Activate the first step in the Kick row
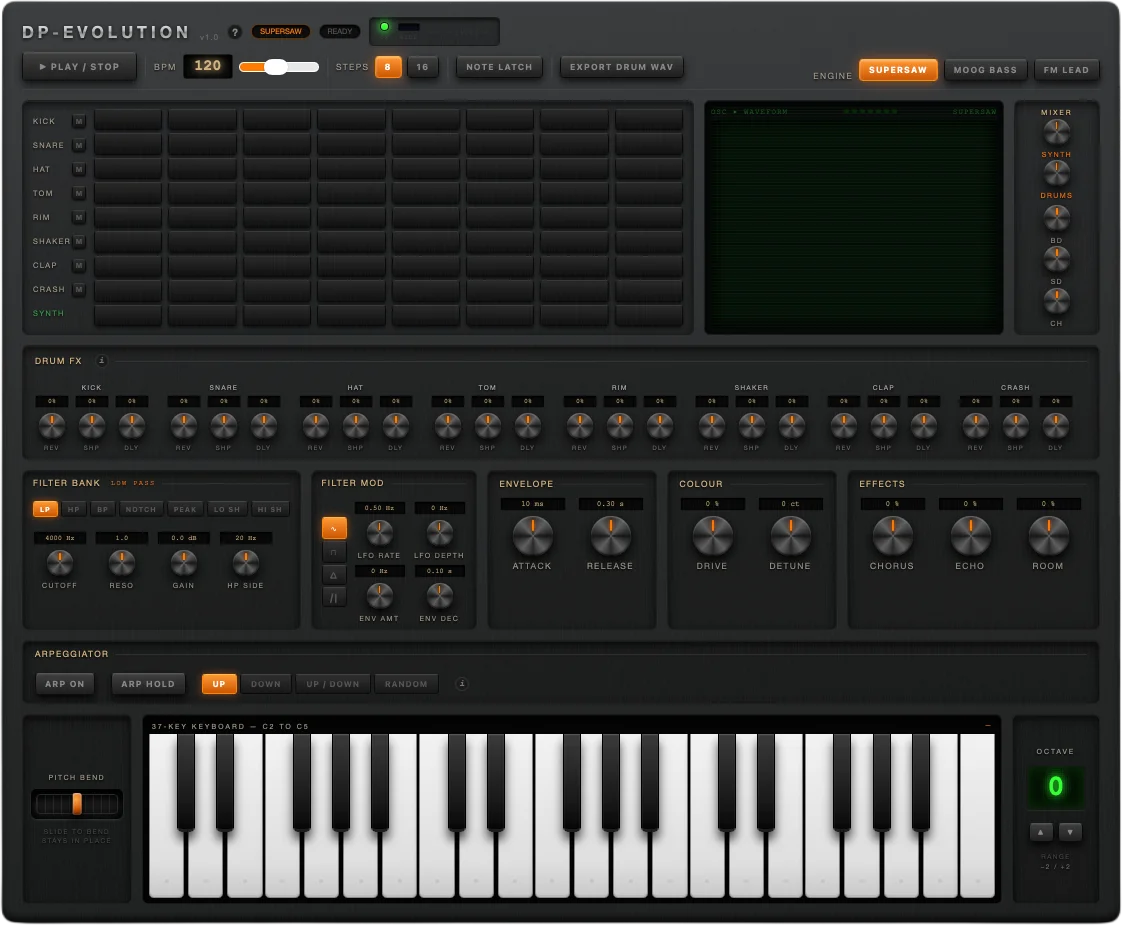The height and width of the screenshot is (926, 1122). coord(128,120)
